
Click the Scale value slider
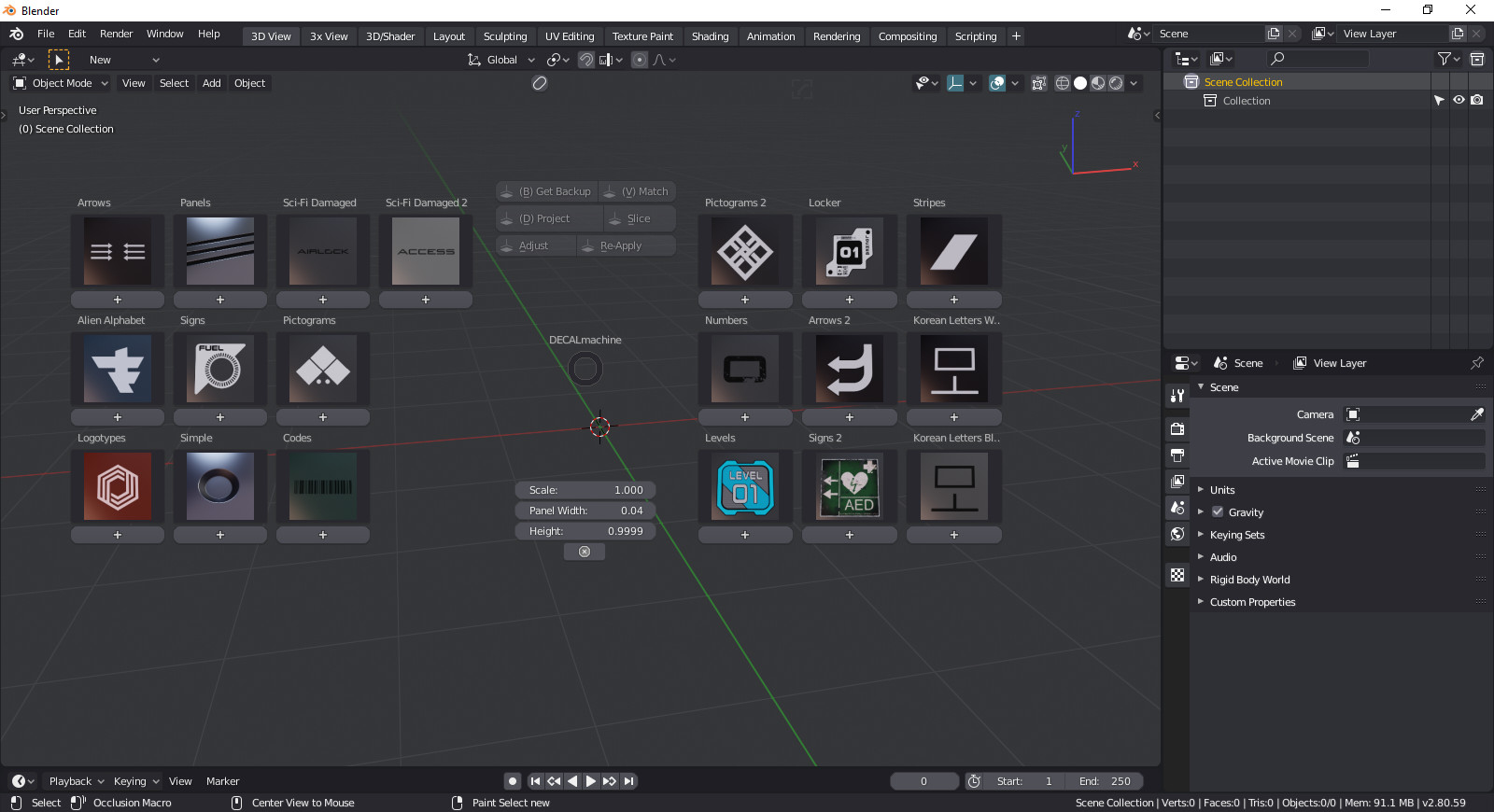click(585, 490)
